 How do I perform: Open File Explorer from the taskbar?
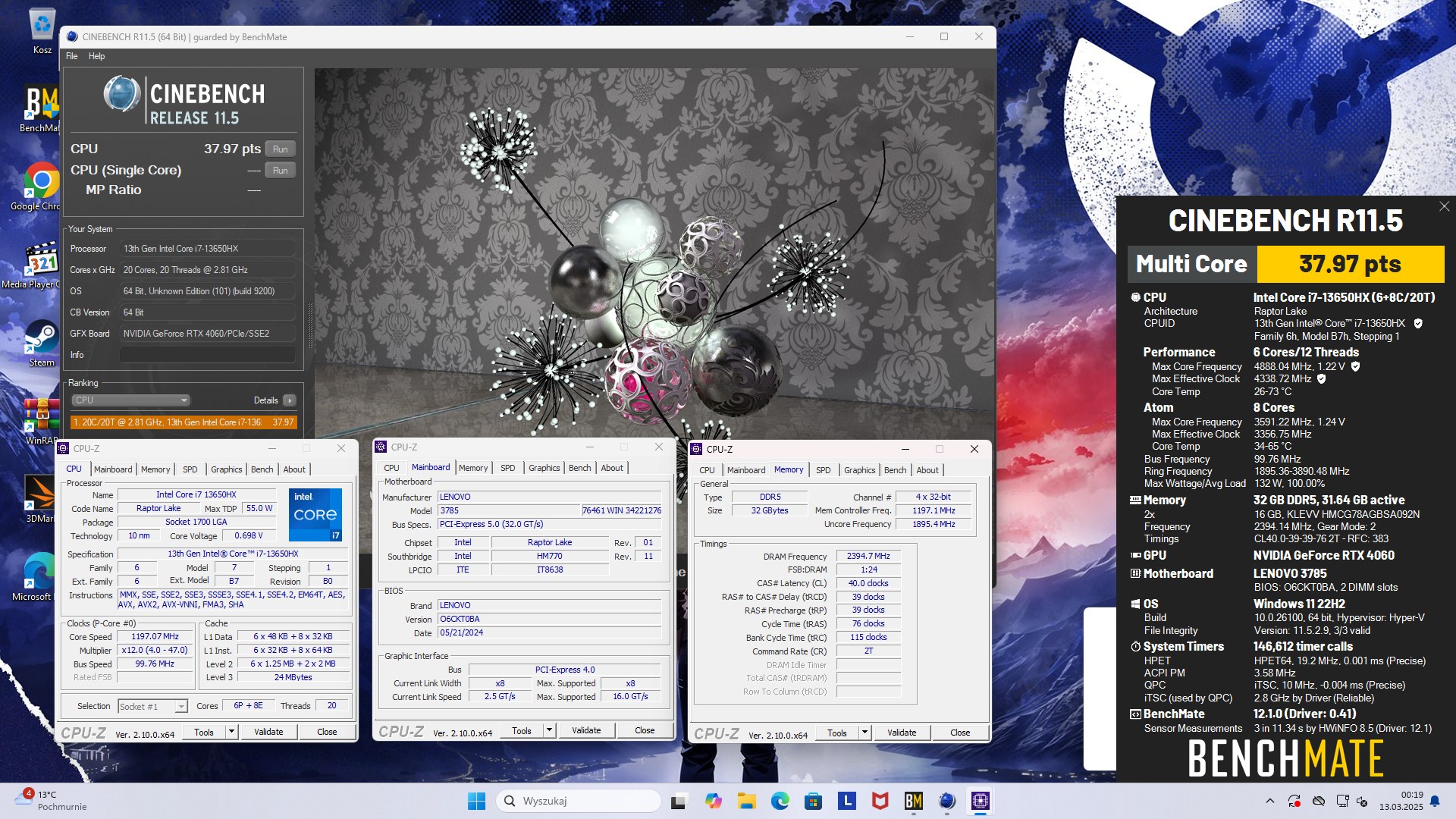(x=746, y=801)
